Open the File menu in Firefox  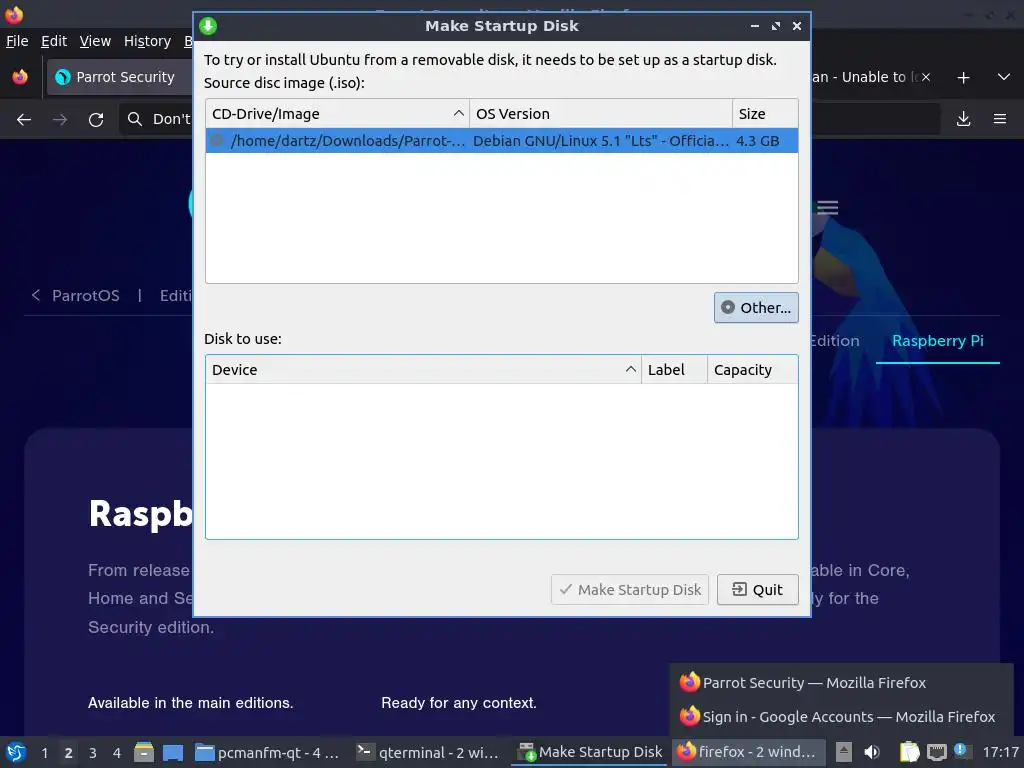17,41
